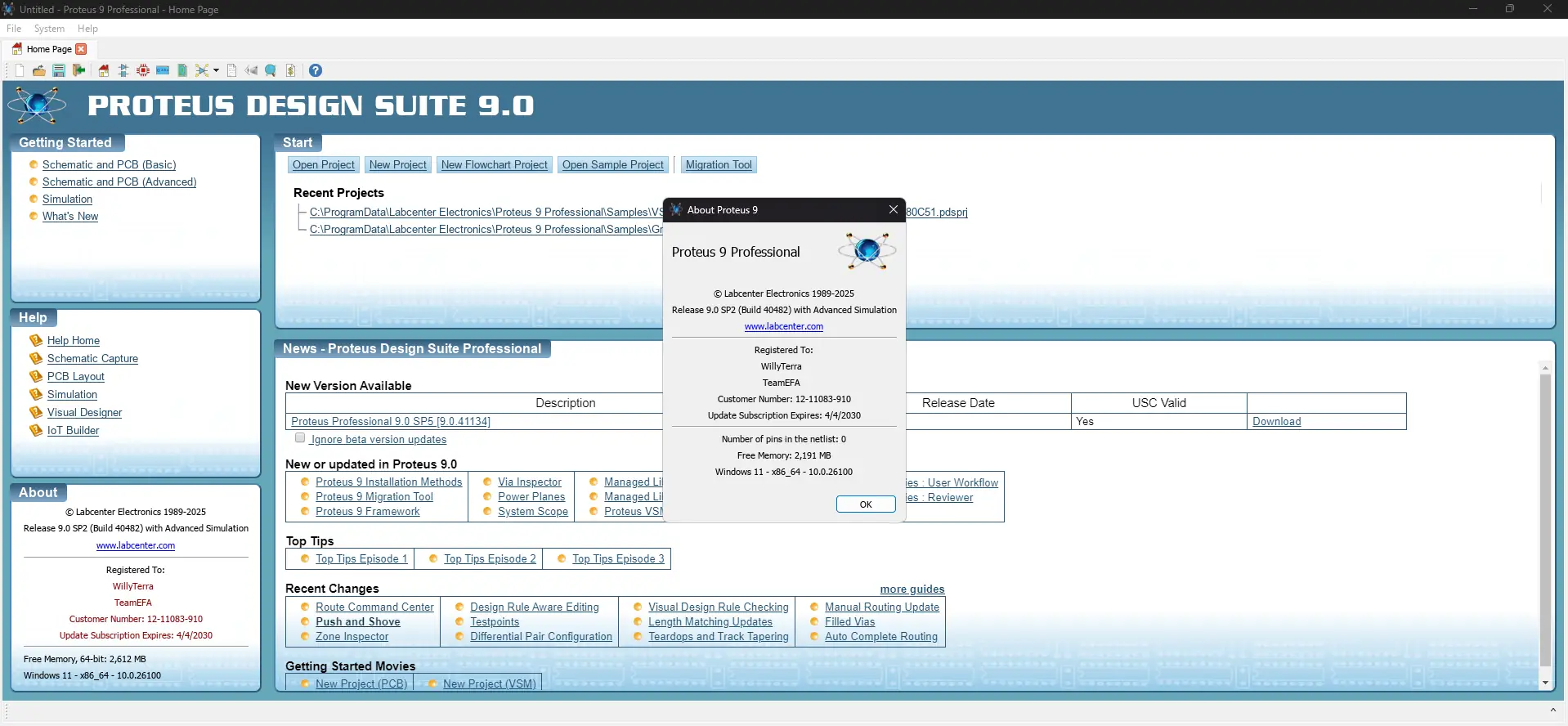Click the Design Explorer network icon
Viewport: 1568px width, 726px height.
tap(202, 70)
